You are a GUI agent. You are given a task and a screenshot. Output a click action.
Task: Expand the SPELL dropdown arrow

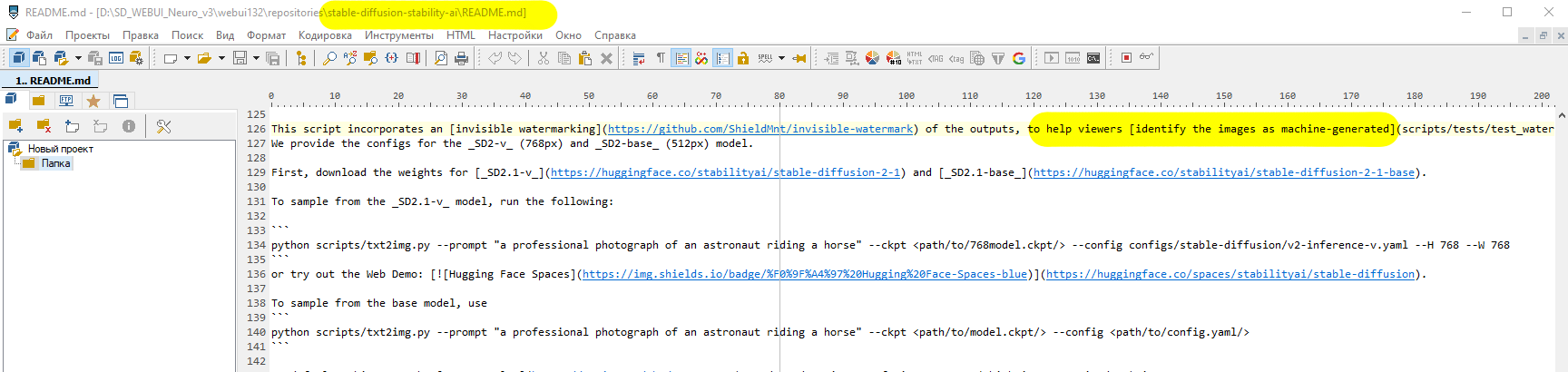coord(781,58)
